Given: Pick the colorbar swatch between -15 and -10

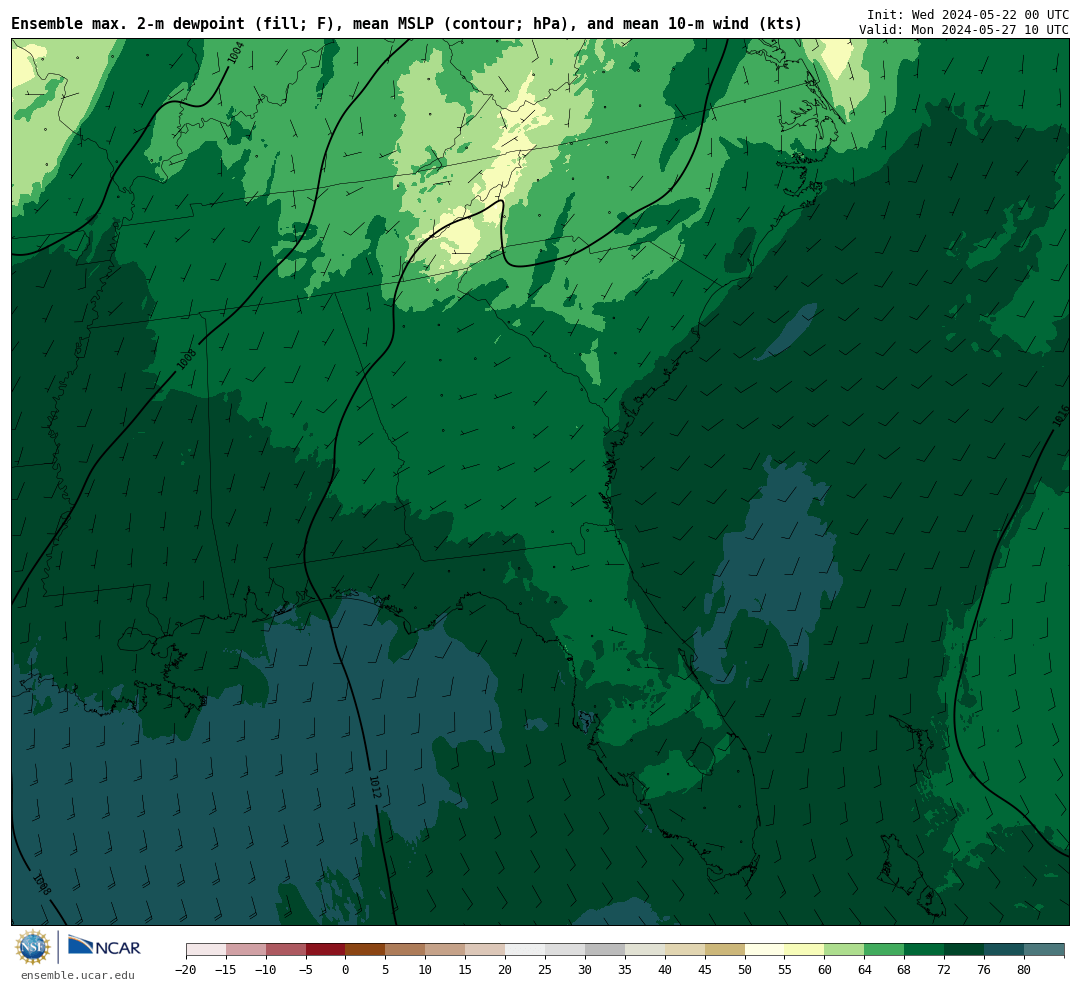Looking at the screenshot, I should (246, 950).
